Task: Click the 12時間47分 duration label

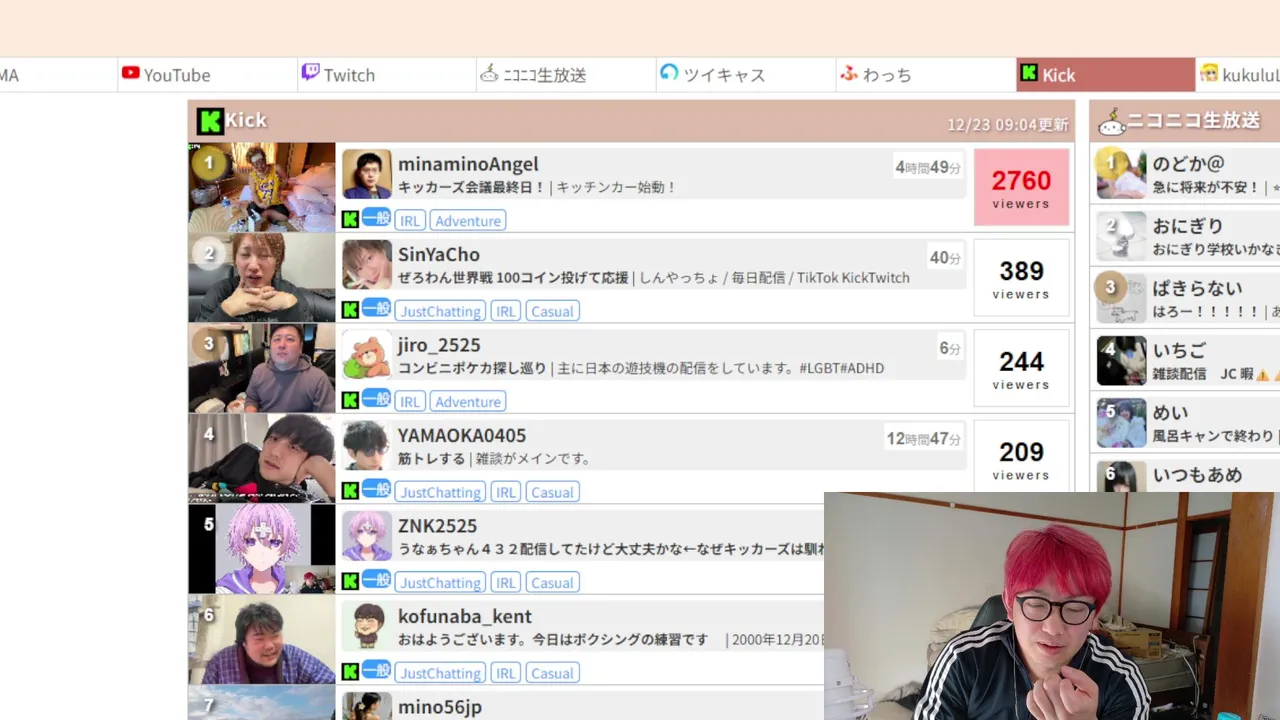Action: coord(924,438)
